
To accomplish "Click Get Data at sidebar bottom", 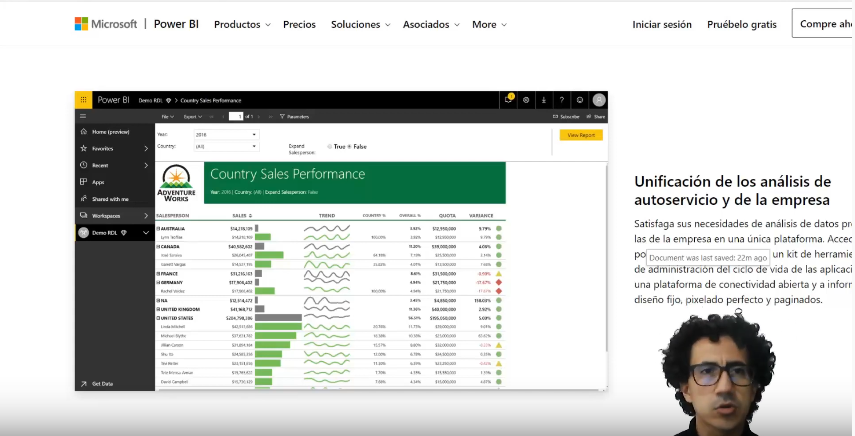I will tap(102, 383).
